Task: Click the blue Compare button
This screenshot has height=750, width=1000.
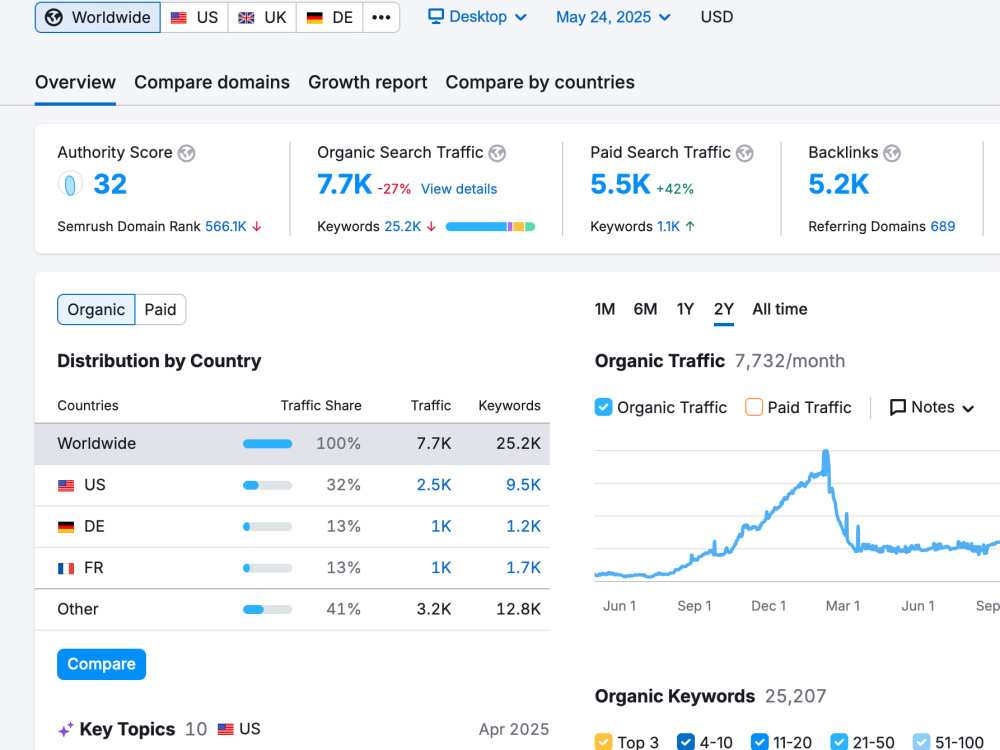Action: pos(101,665)
